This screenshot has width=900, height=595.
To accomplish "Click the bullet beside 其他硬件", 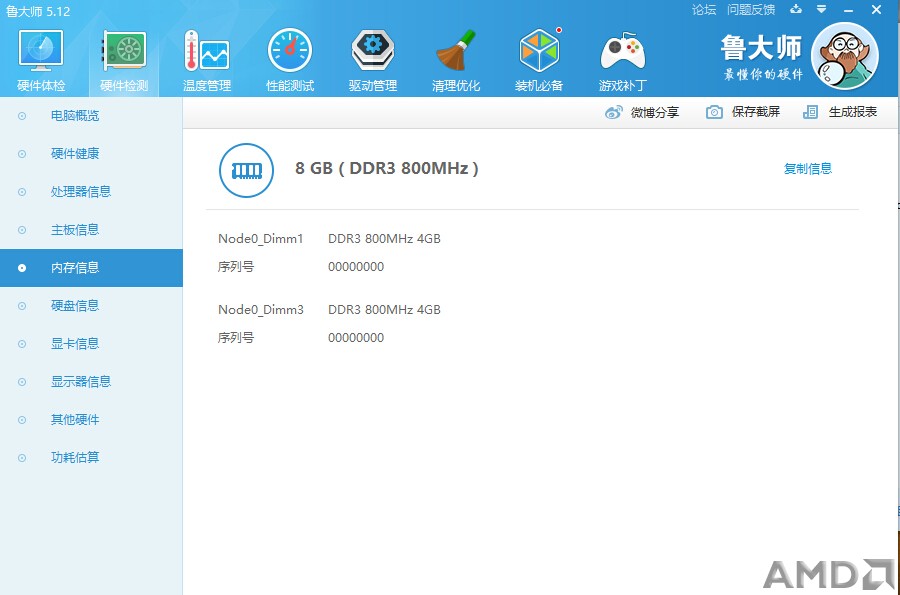I will coord(22,420).
